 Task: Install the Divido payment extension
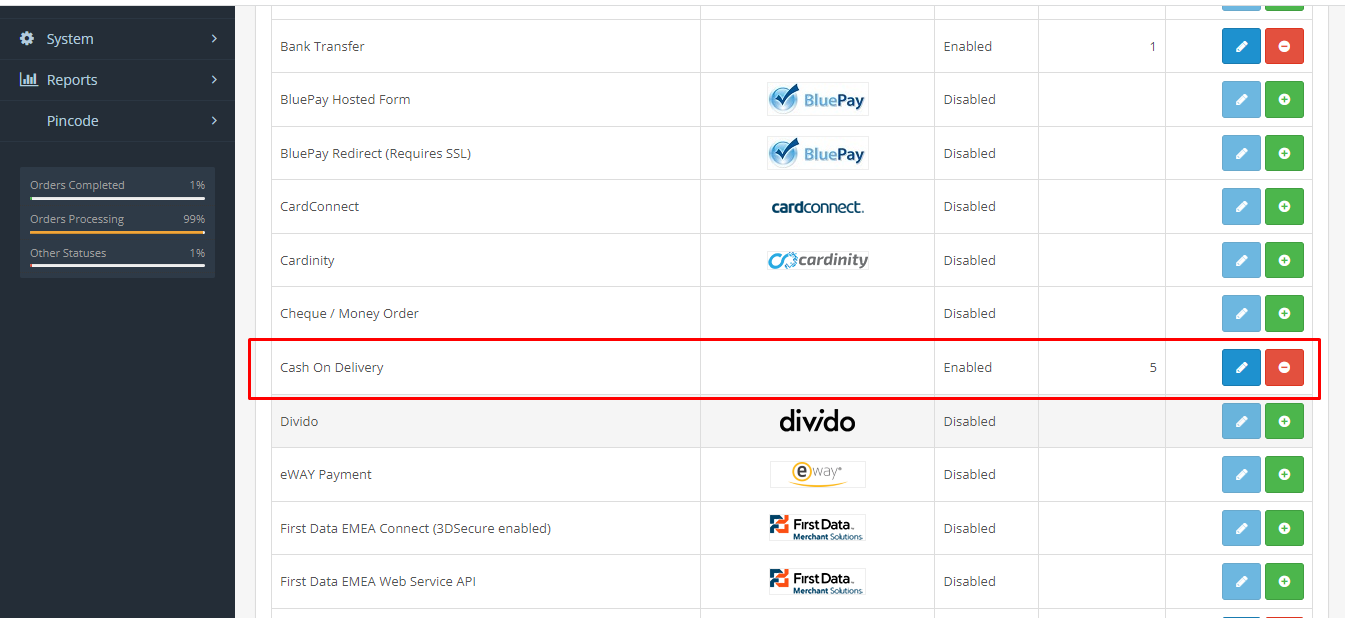click(x=1284, y=421)
